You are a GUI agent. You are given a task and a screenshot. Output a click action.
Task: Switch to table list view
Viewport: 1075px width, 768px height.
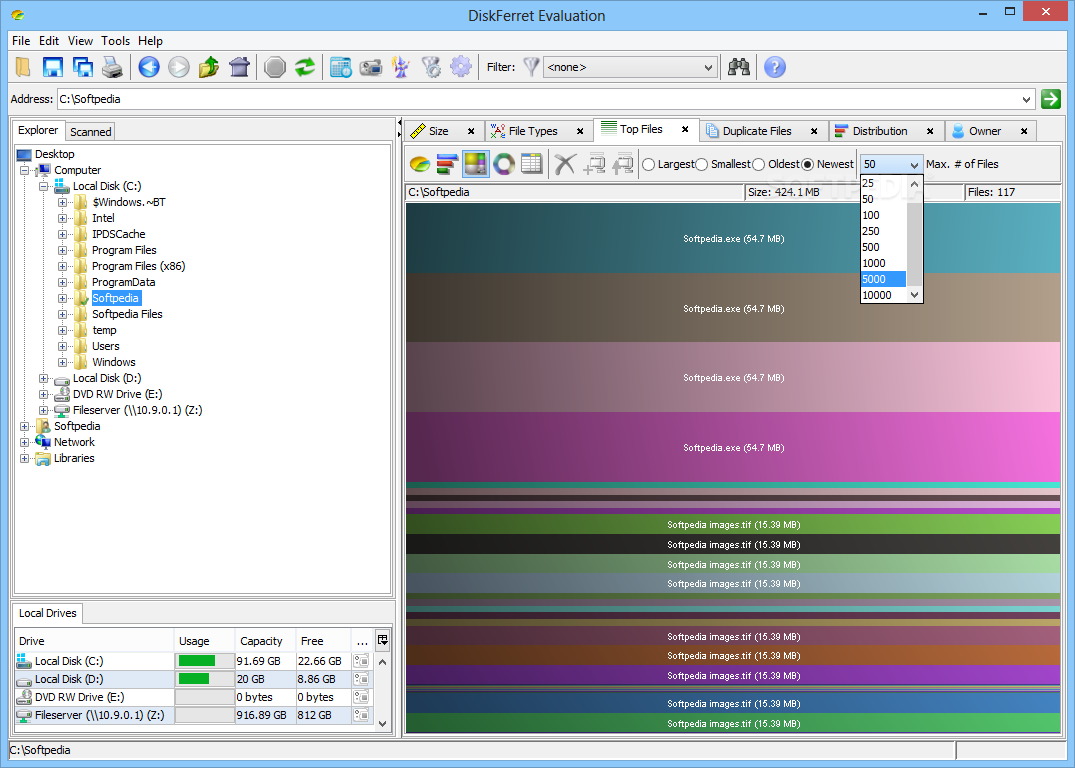[531, 164]
